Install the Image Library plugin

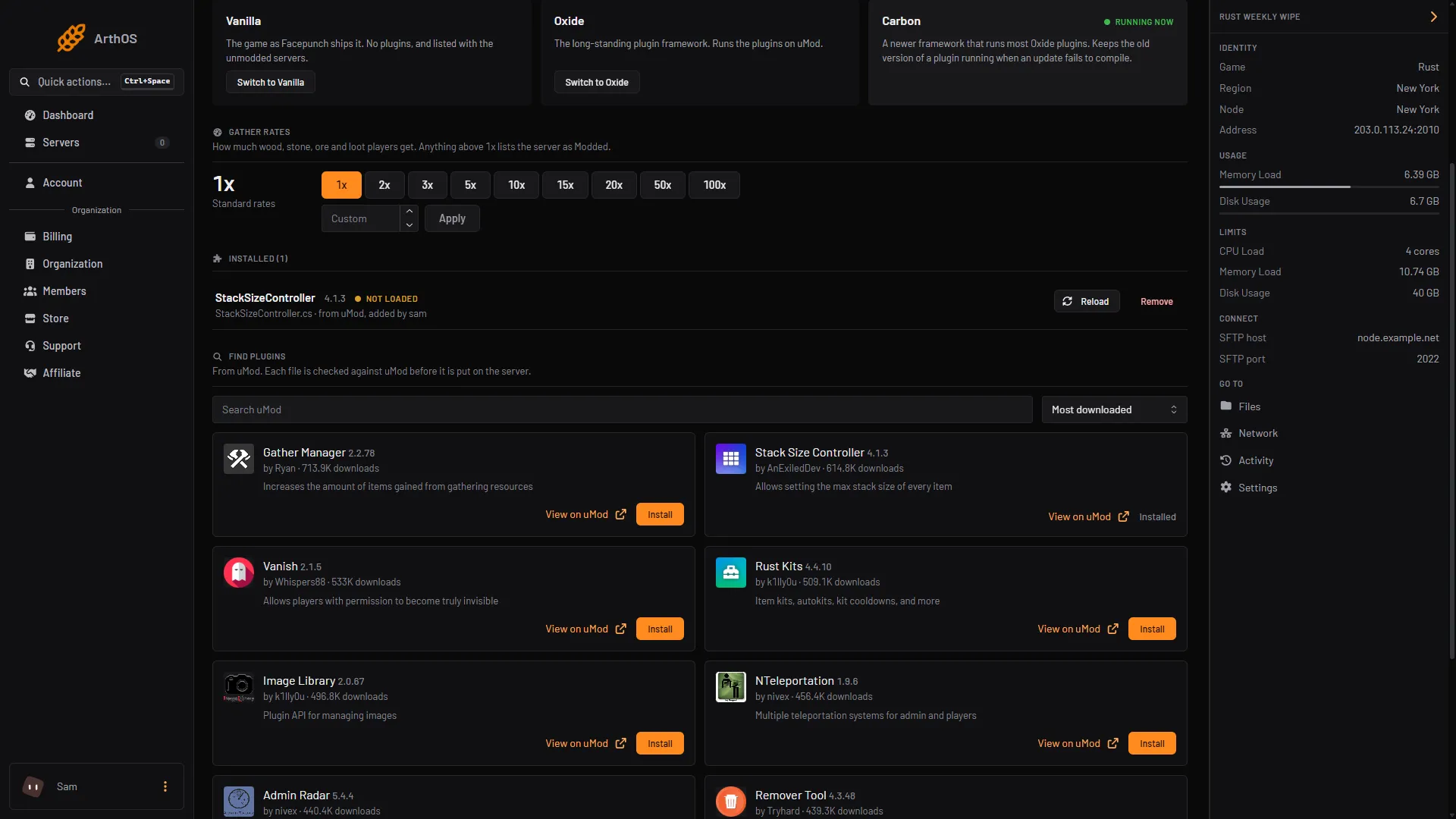[x=660, y=743]
